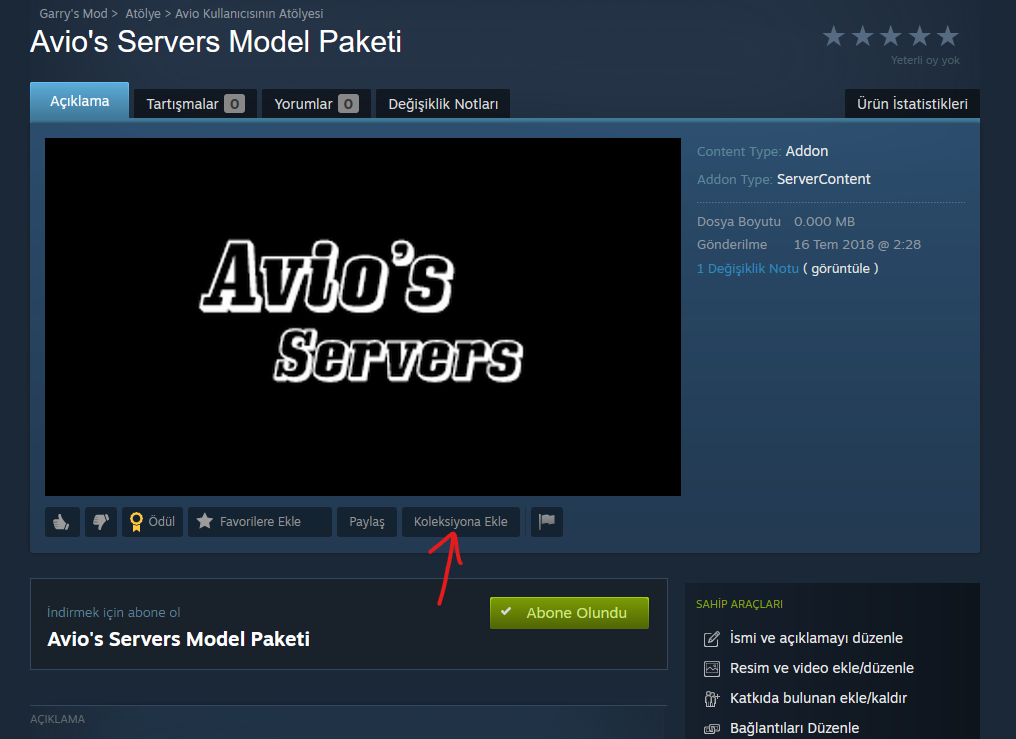This screenshot has height=739, width=1016.
Task: Click the fifth rating star
Action: (x=948, y=36)
